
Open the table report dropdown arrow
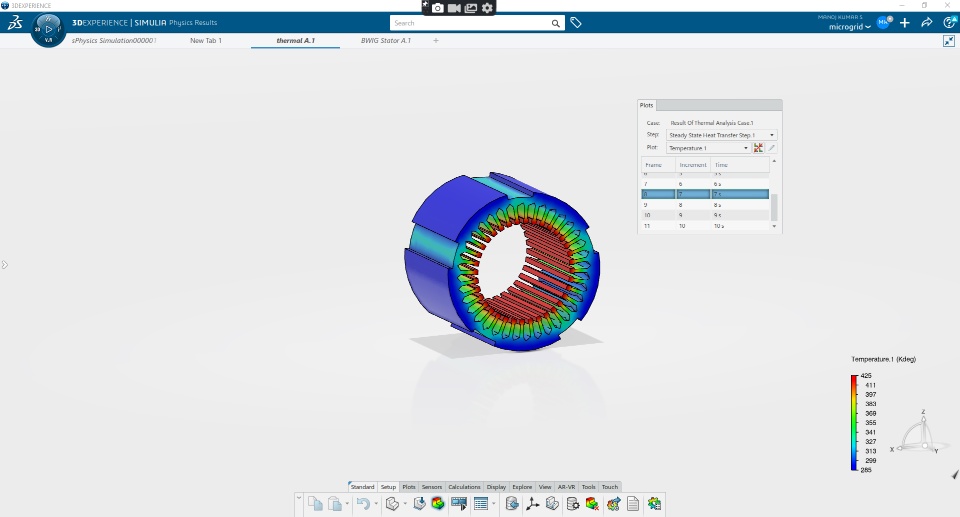493,504
